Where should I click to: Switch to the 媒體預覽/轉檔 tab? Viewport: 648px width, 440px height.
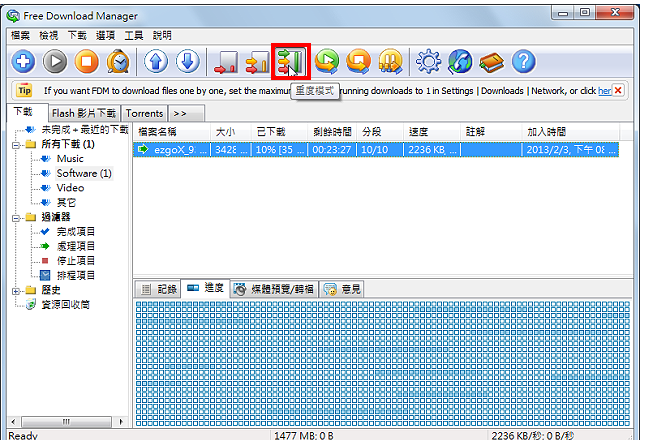(274, 289)
